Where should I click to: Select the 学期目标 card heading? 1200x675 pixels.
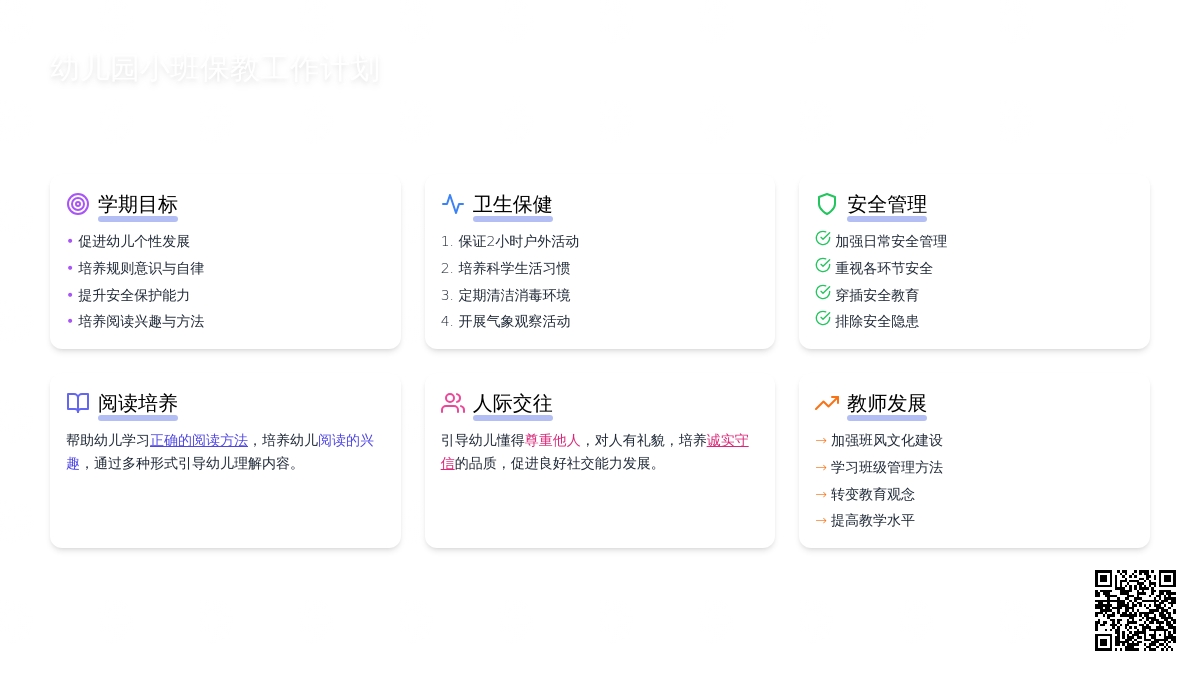point(138,205)
